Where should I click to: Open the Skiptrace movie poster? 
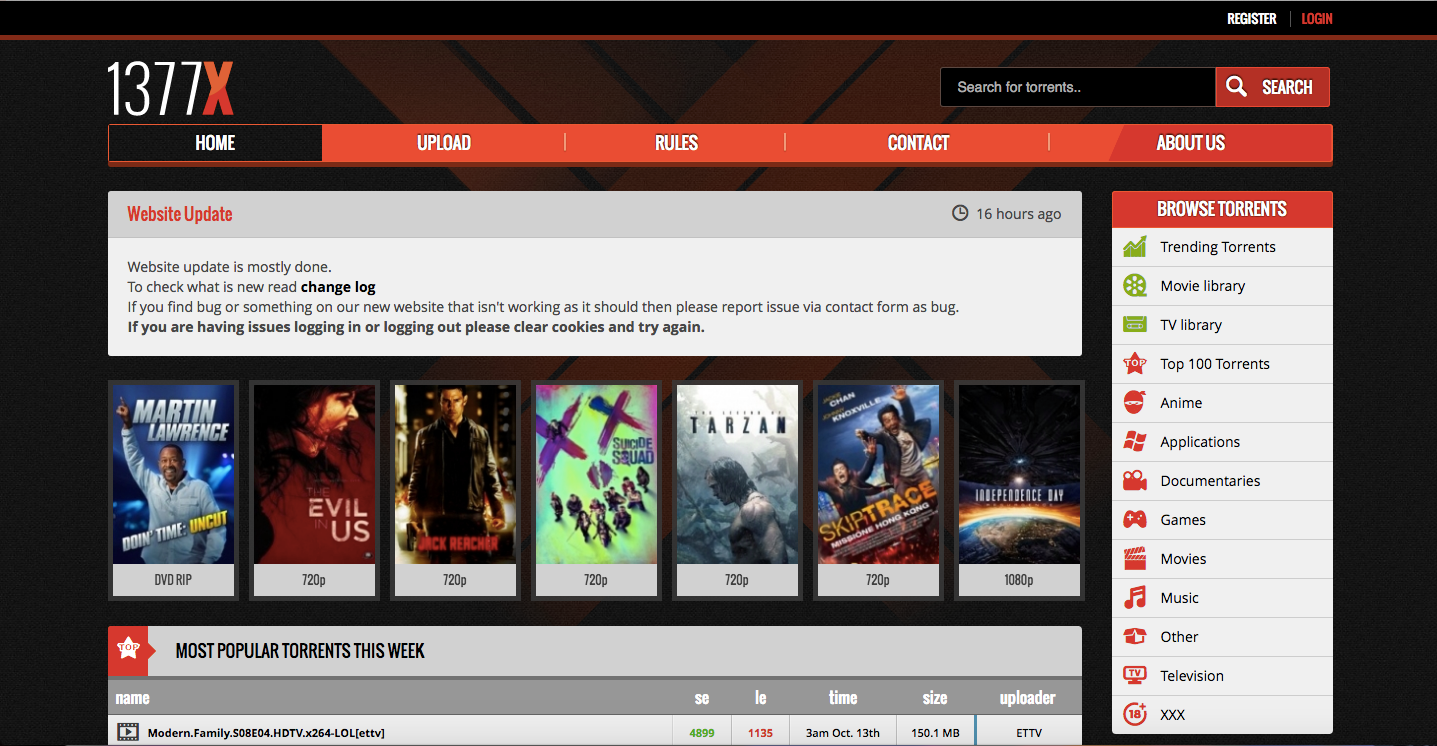878,475
